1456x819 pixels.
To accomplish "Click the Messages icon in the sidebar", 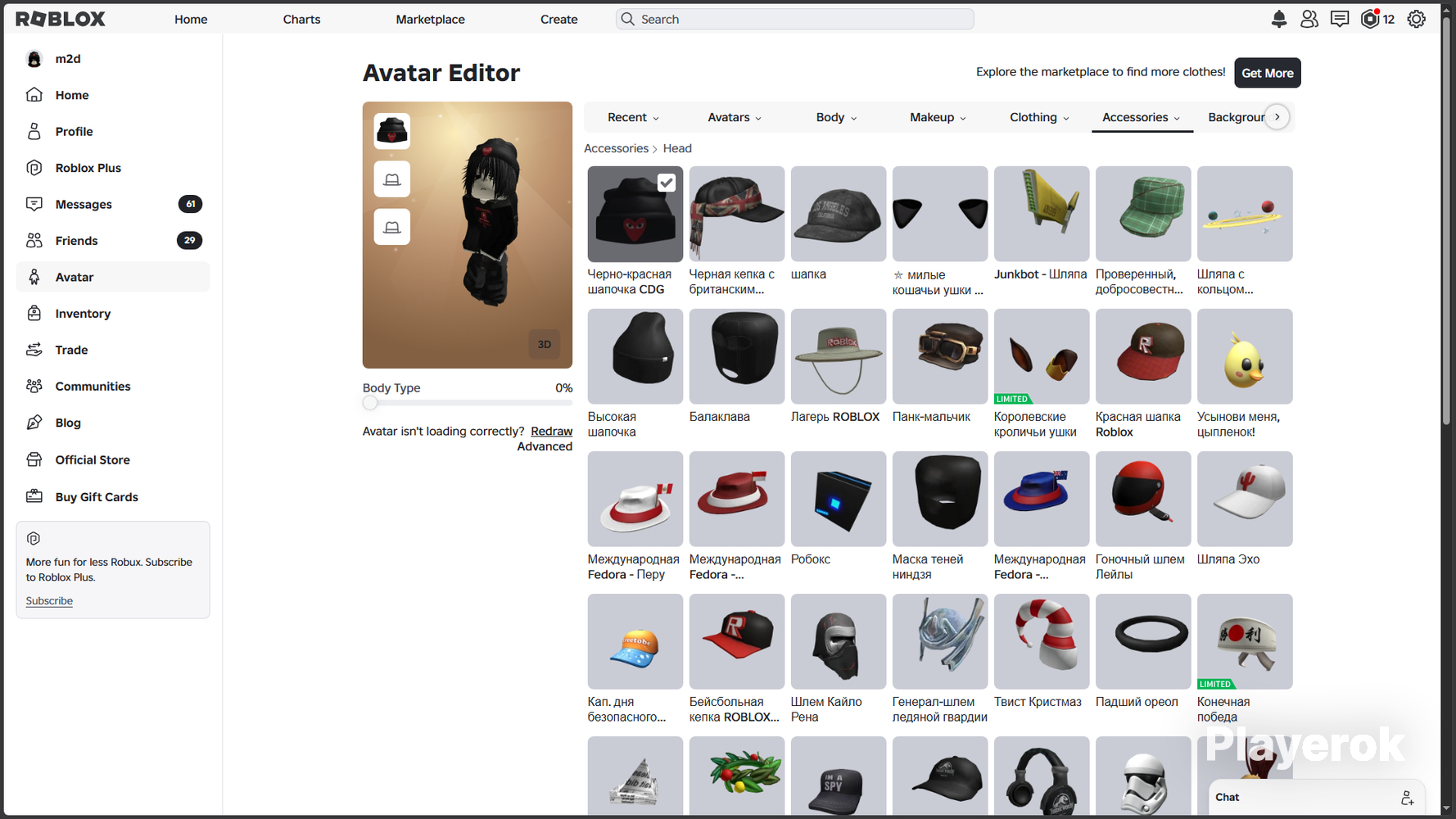I will click(34, 204).
